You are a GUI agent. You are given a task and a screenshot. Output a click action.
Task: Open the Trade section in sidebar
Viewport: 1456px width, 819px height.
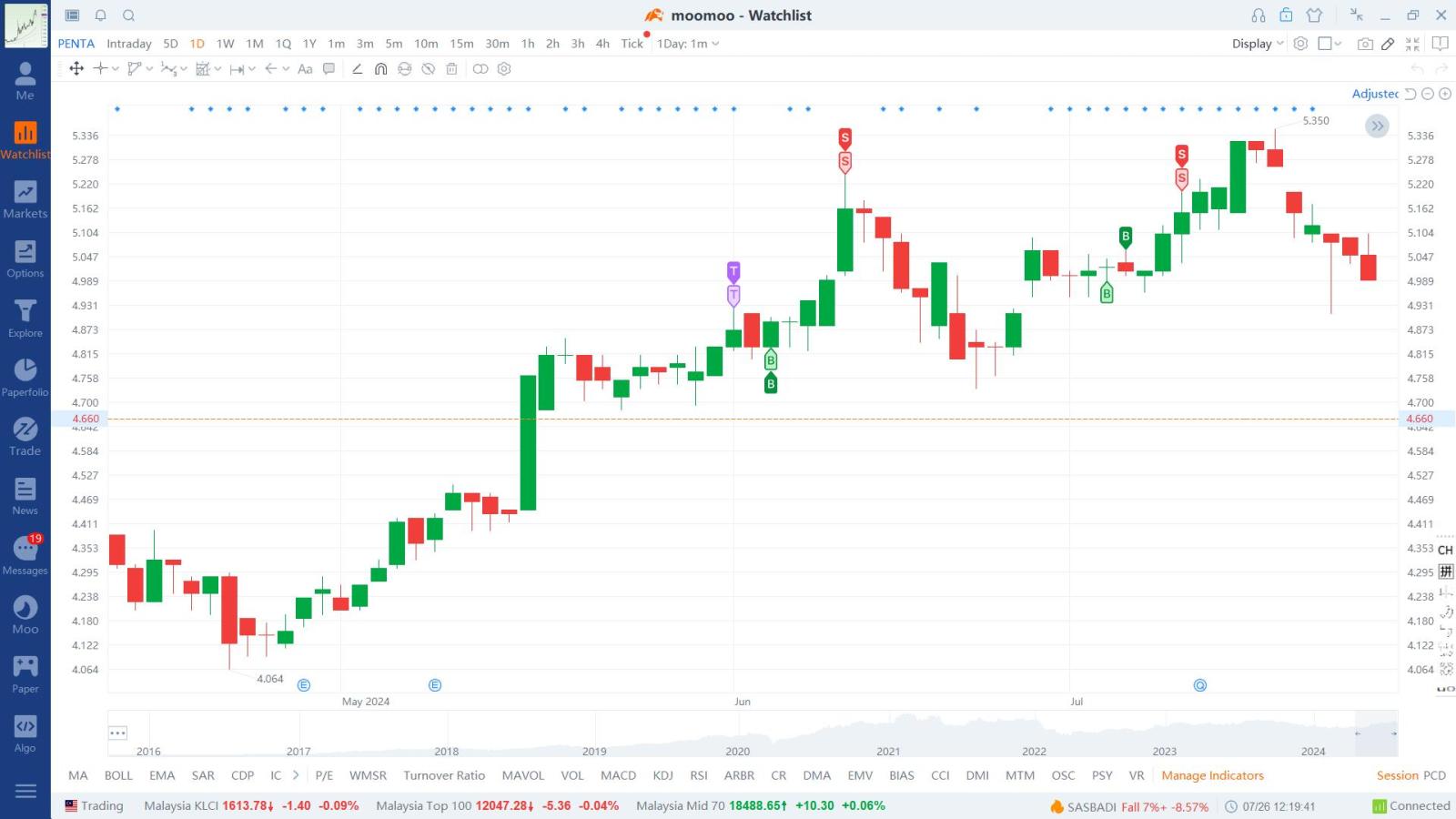[x=25, y=437]
